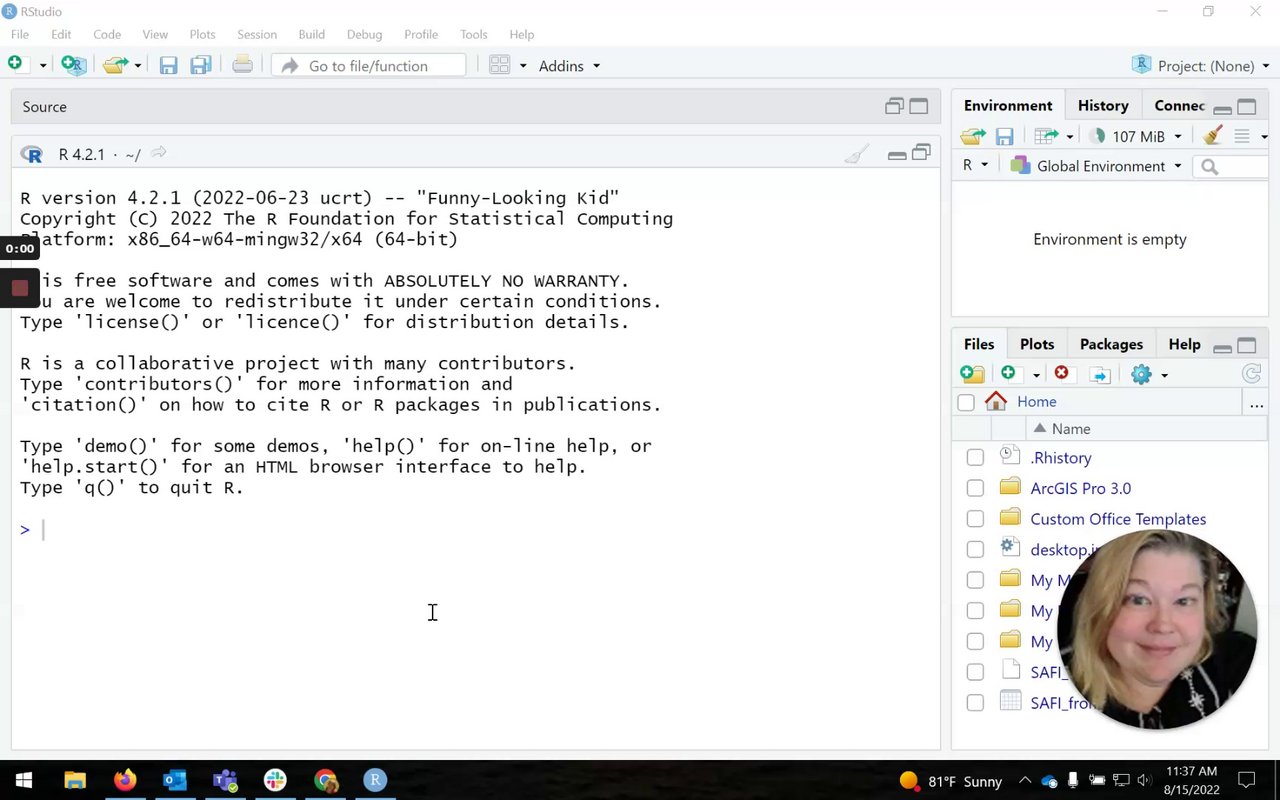This screenshot has width=1280, height=800.
Task: Open Firefox from the taskbar
Action: pyautogui.click(x=125, y=780)
